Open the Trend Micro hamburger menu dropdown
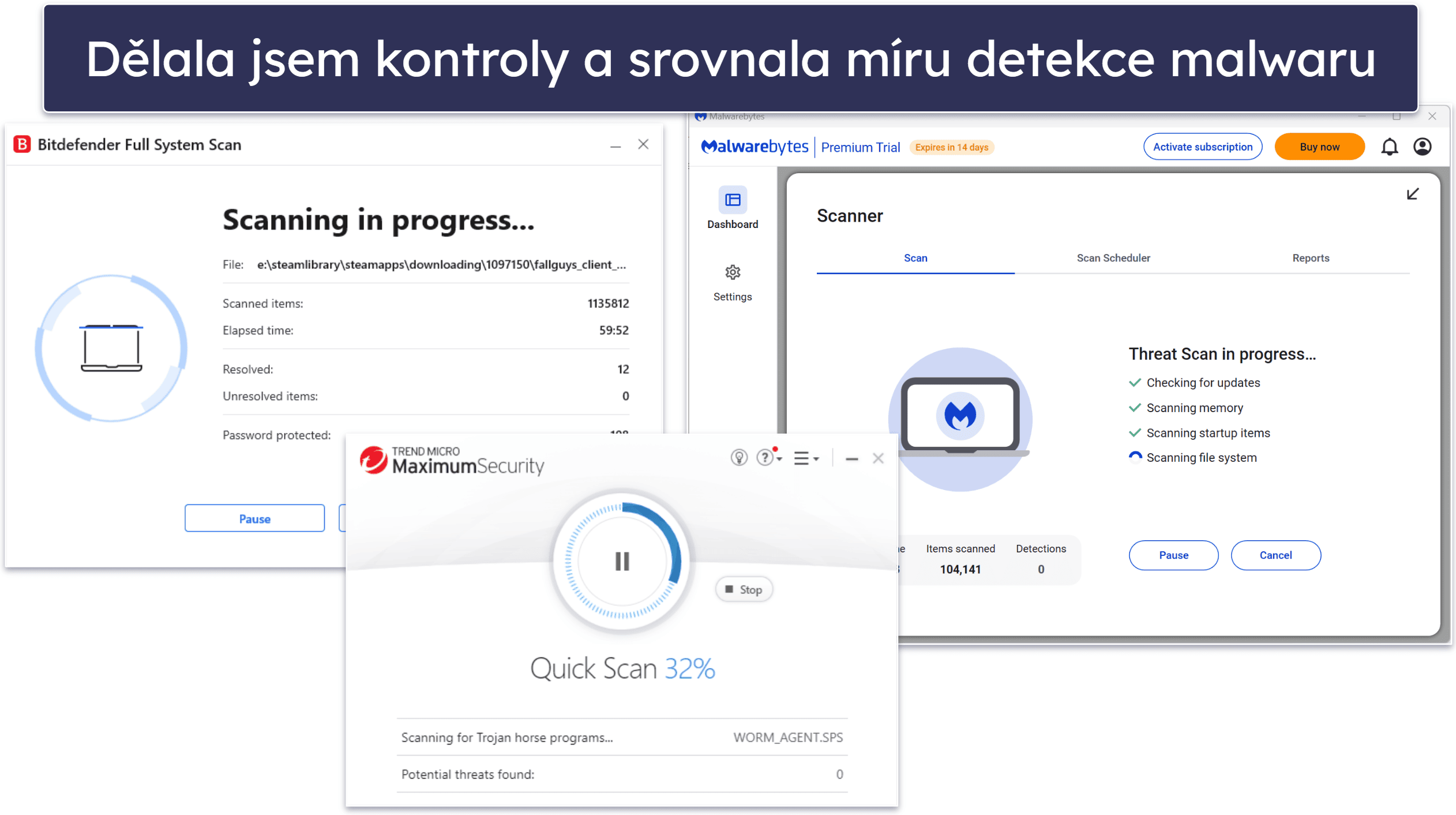This screenshot has width=1456, height=815. (806, 458)
